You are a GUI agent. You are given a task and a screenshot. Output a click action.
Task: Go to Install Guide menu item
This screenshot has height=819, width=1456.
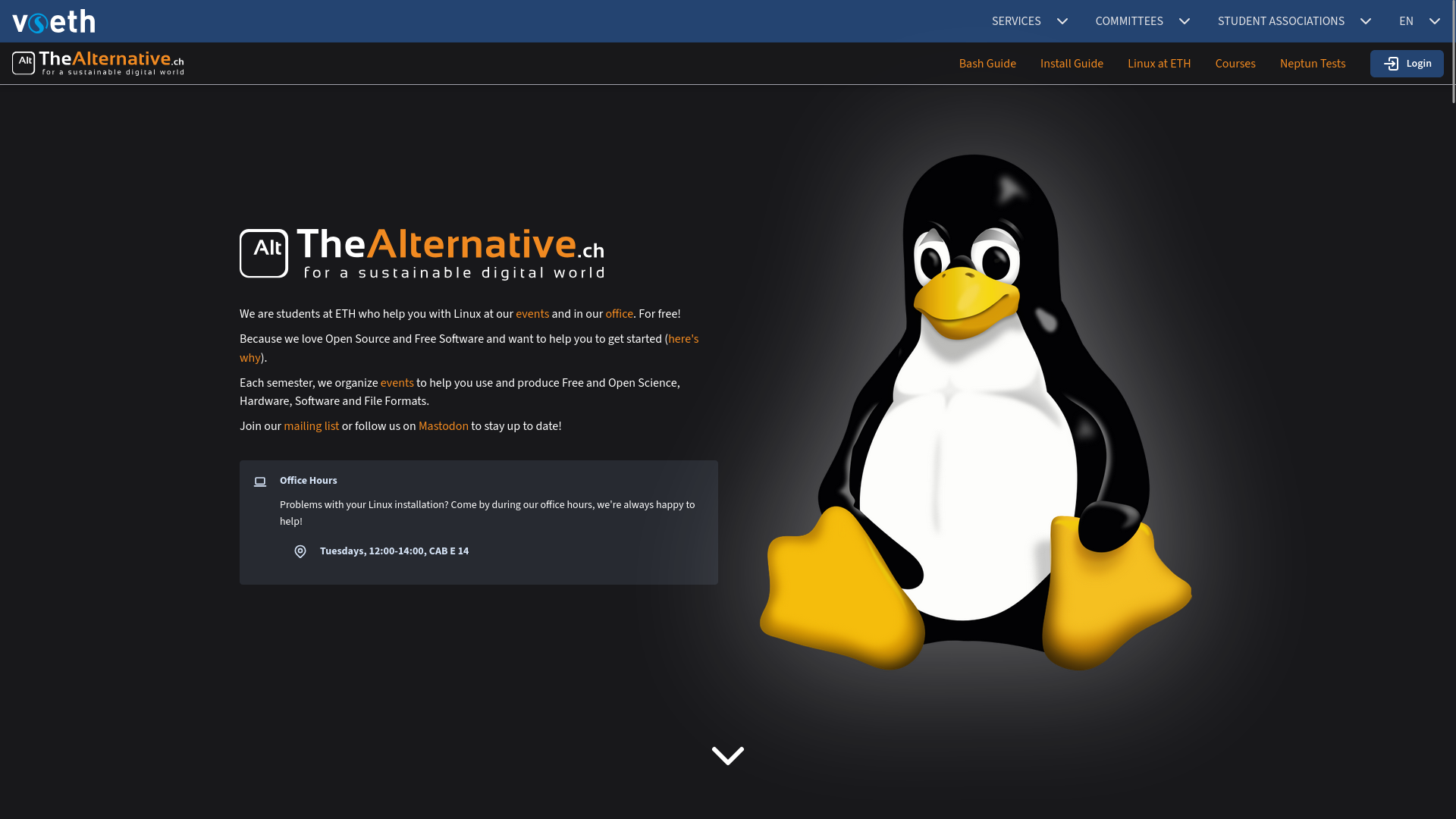[1071, 64]
